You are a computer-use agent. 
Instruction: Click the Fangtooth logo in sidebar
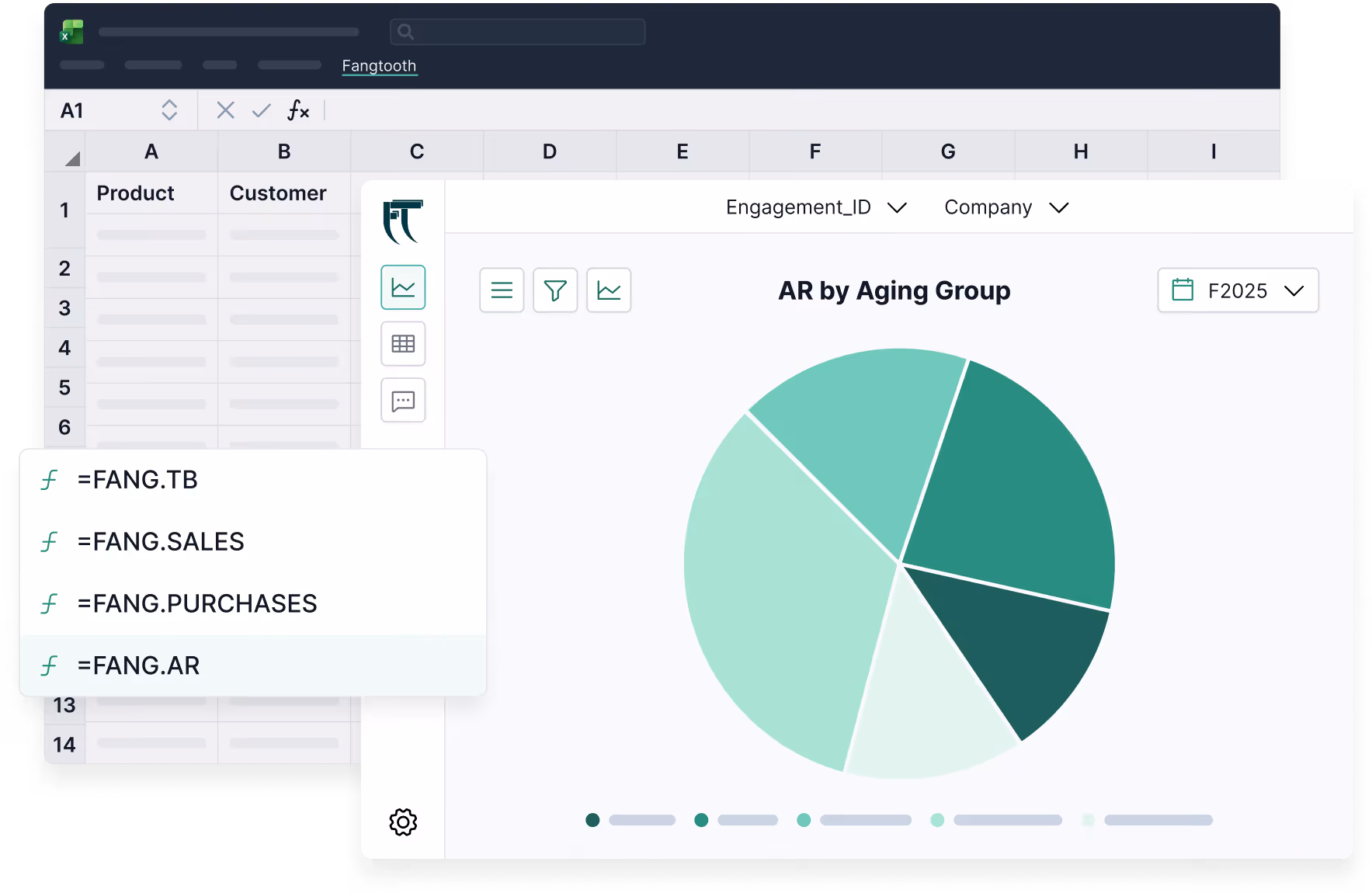click(x=403, y=221)
